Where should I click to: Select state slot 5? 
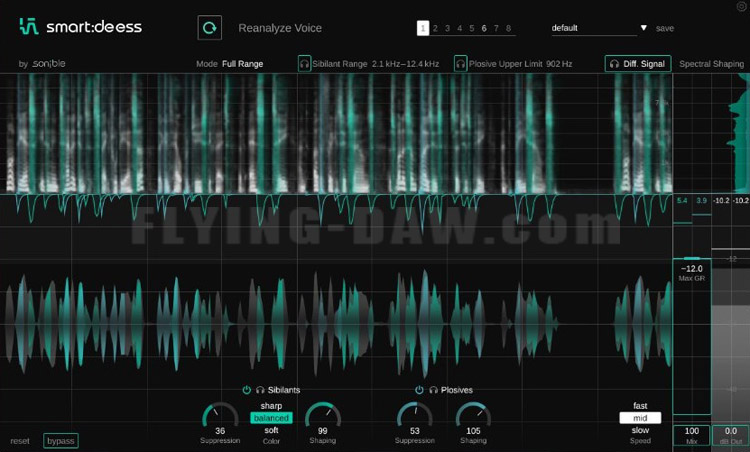[472, 28]
